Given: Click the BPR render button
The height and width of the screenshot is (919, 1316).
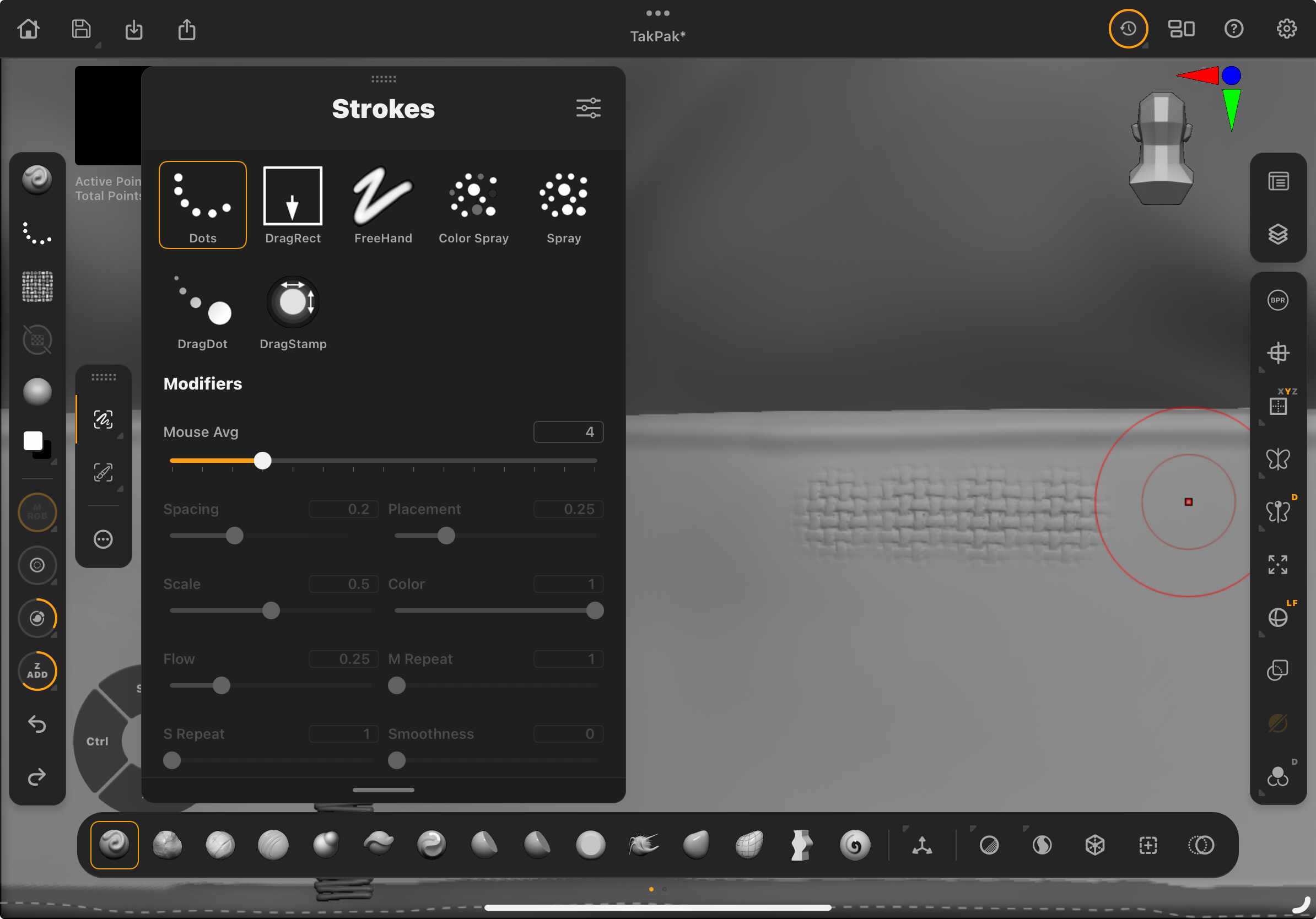Looking at the screenshot, I should coord(1277,300).
